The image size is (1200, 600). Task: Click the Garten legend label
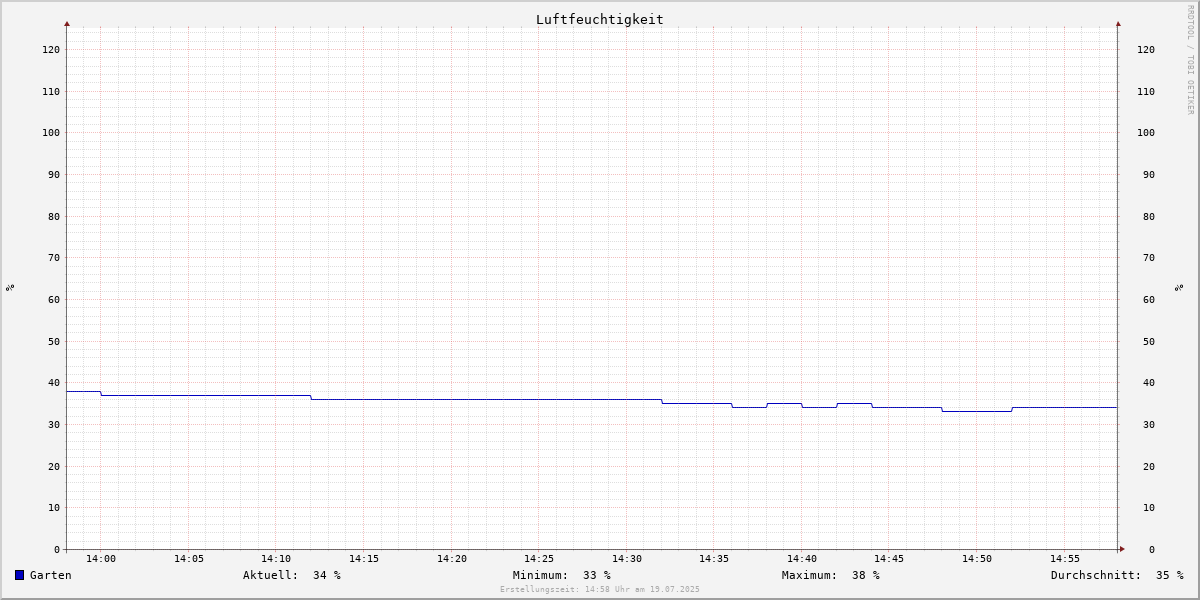point(51,575)
